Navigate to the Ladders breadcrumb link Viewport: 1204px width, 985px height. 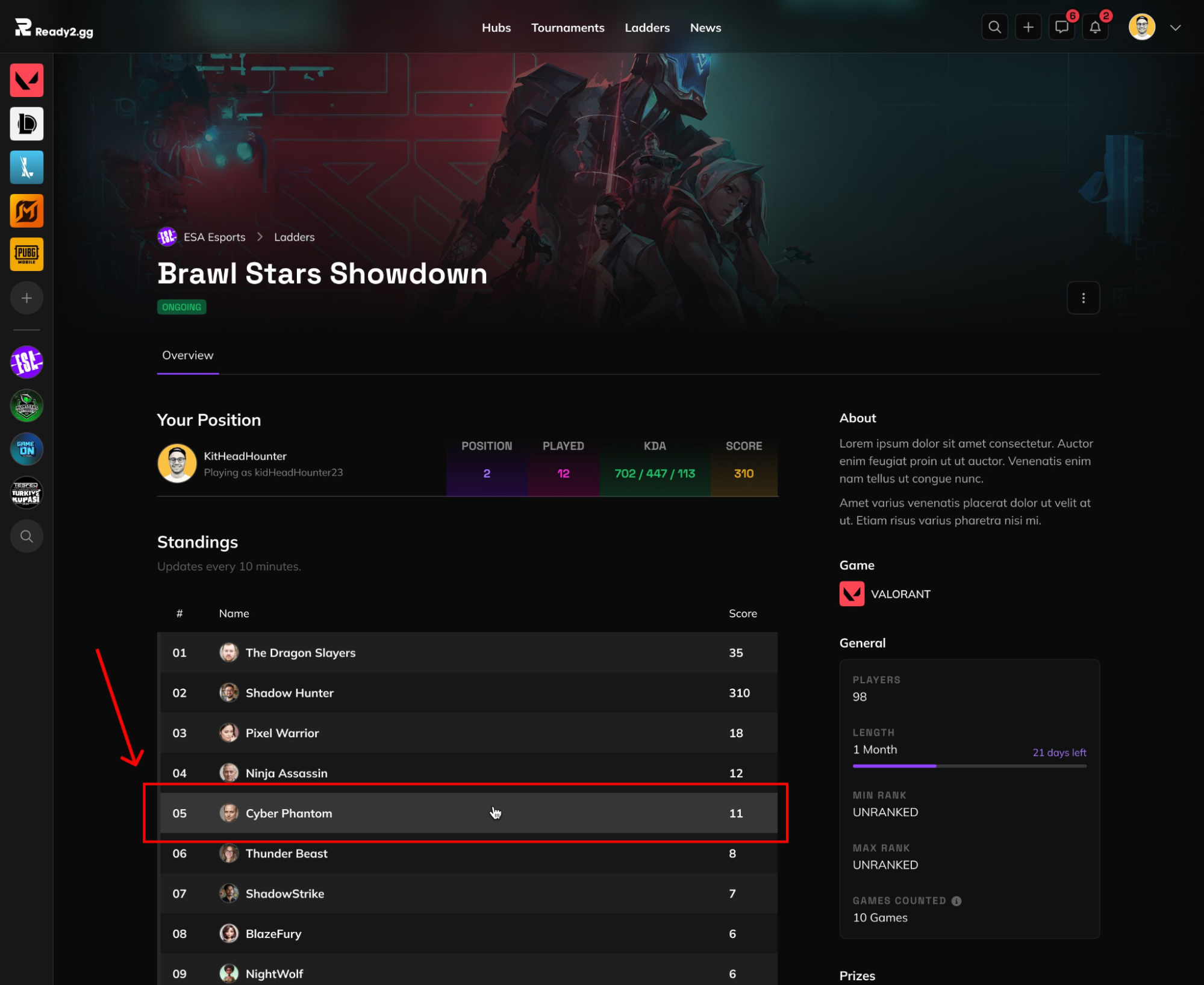pos(294,237)
